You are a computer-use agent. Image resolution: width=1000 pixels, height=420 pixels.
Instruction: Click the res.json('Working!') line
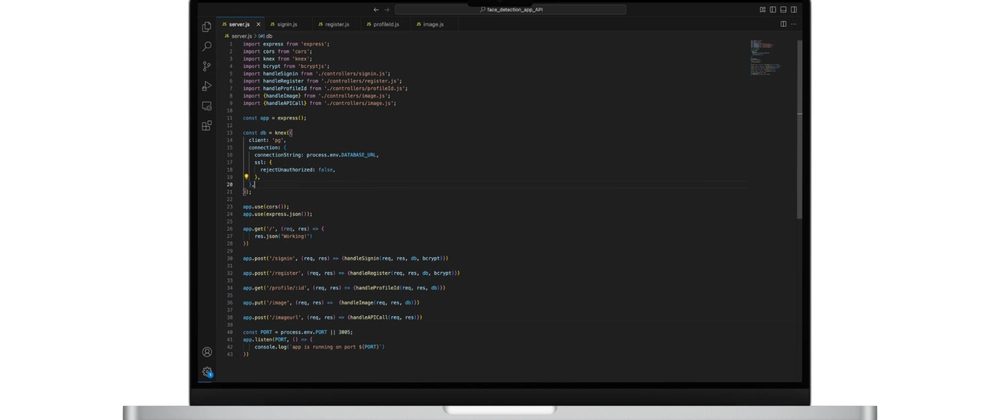284,236
